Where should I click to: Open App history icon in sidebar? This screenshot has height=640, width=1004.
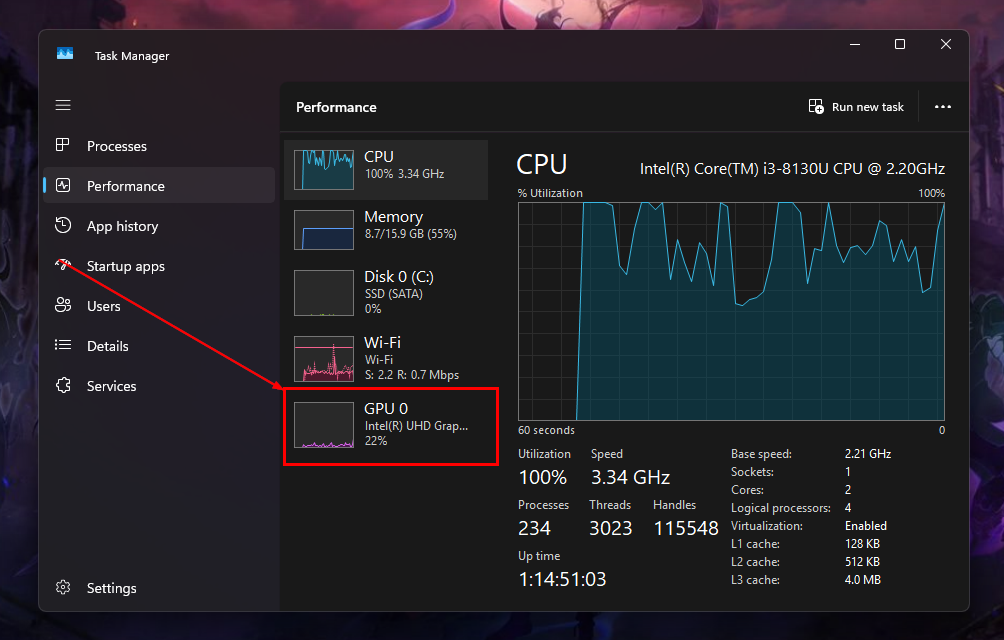(63, 226)
